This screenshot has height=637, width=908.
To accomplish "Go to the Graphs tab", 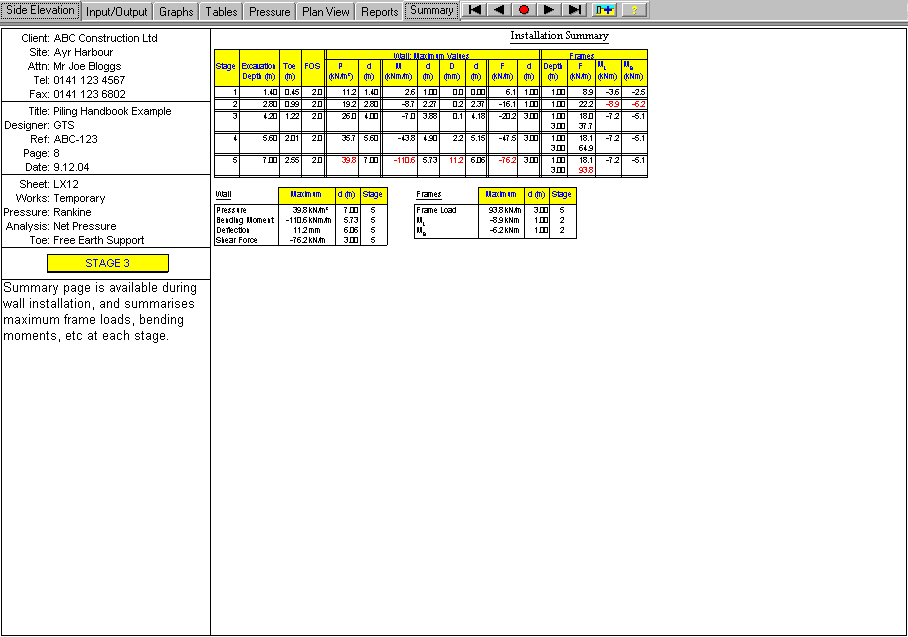I will coord(176,11).
